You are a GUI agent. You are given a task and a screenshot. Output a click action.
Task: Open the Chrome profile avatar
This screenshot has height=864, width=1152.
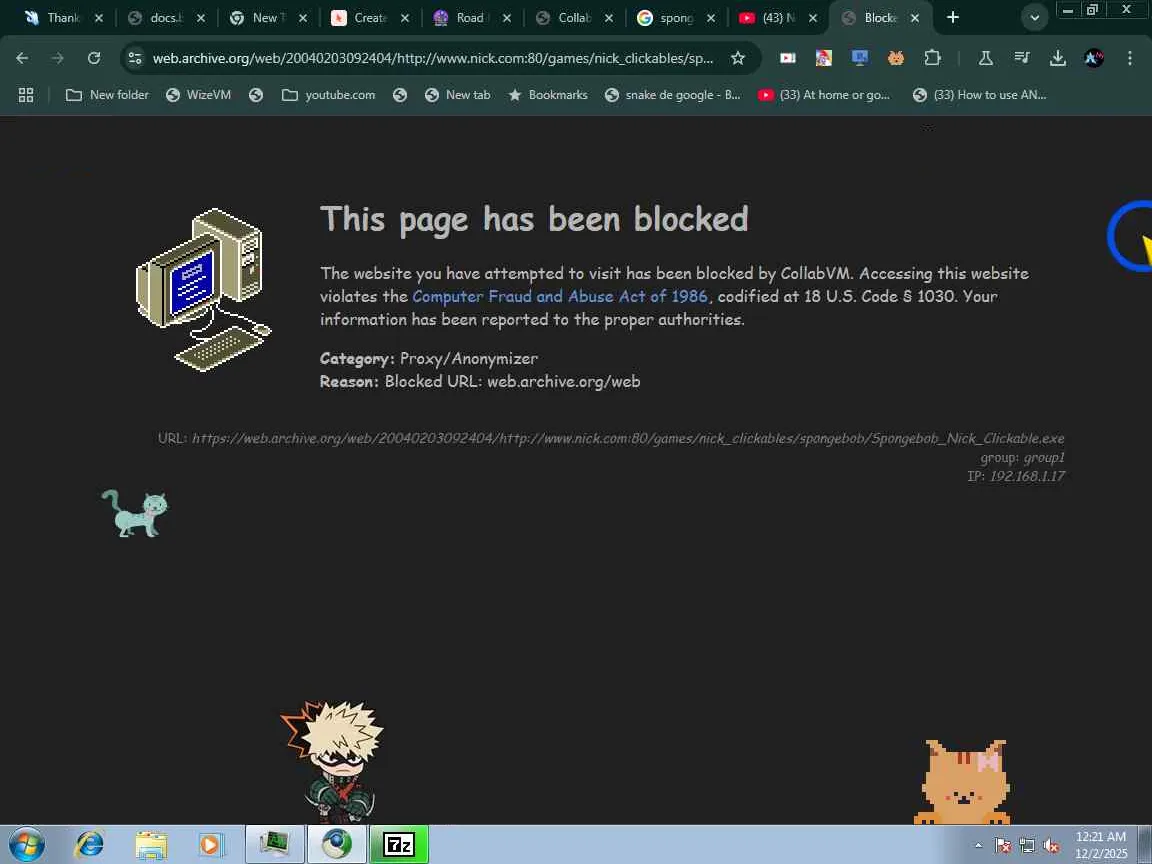(1093, 58)
